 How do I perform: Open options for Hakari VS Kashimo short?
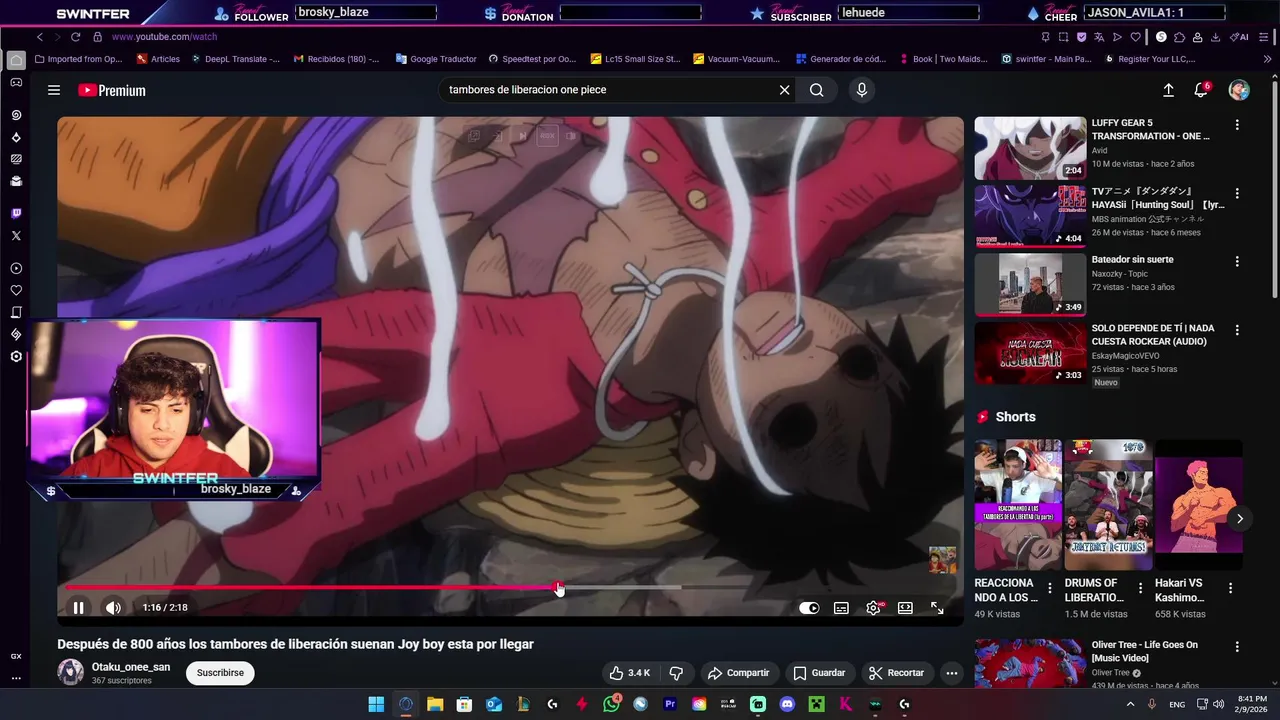click(x=1230, y=588)
